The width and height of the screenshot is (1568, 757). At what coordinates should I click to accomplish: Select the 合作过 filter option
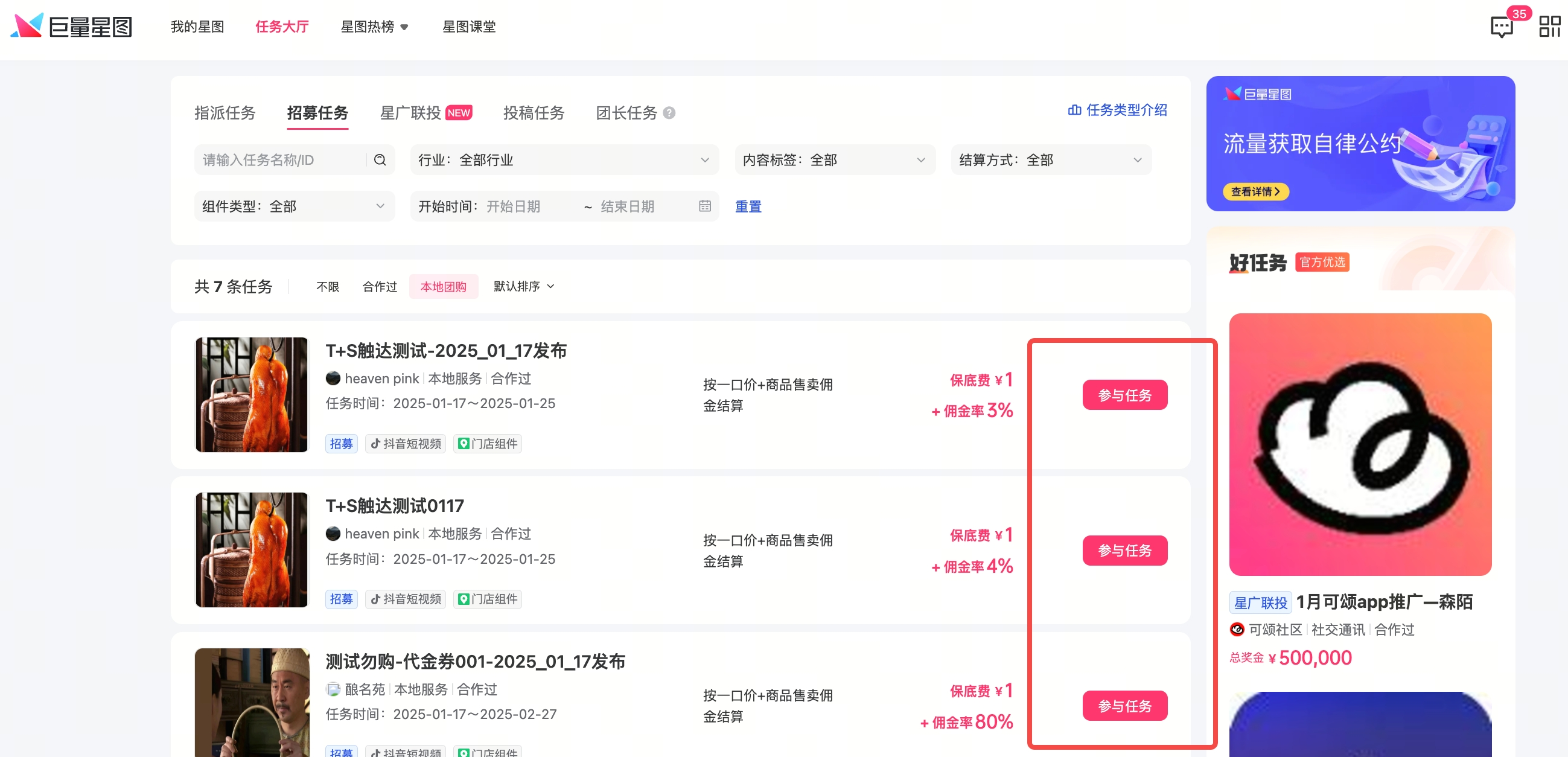coord(379,286)
